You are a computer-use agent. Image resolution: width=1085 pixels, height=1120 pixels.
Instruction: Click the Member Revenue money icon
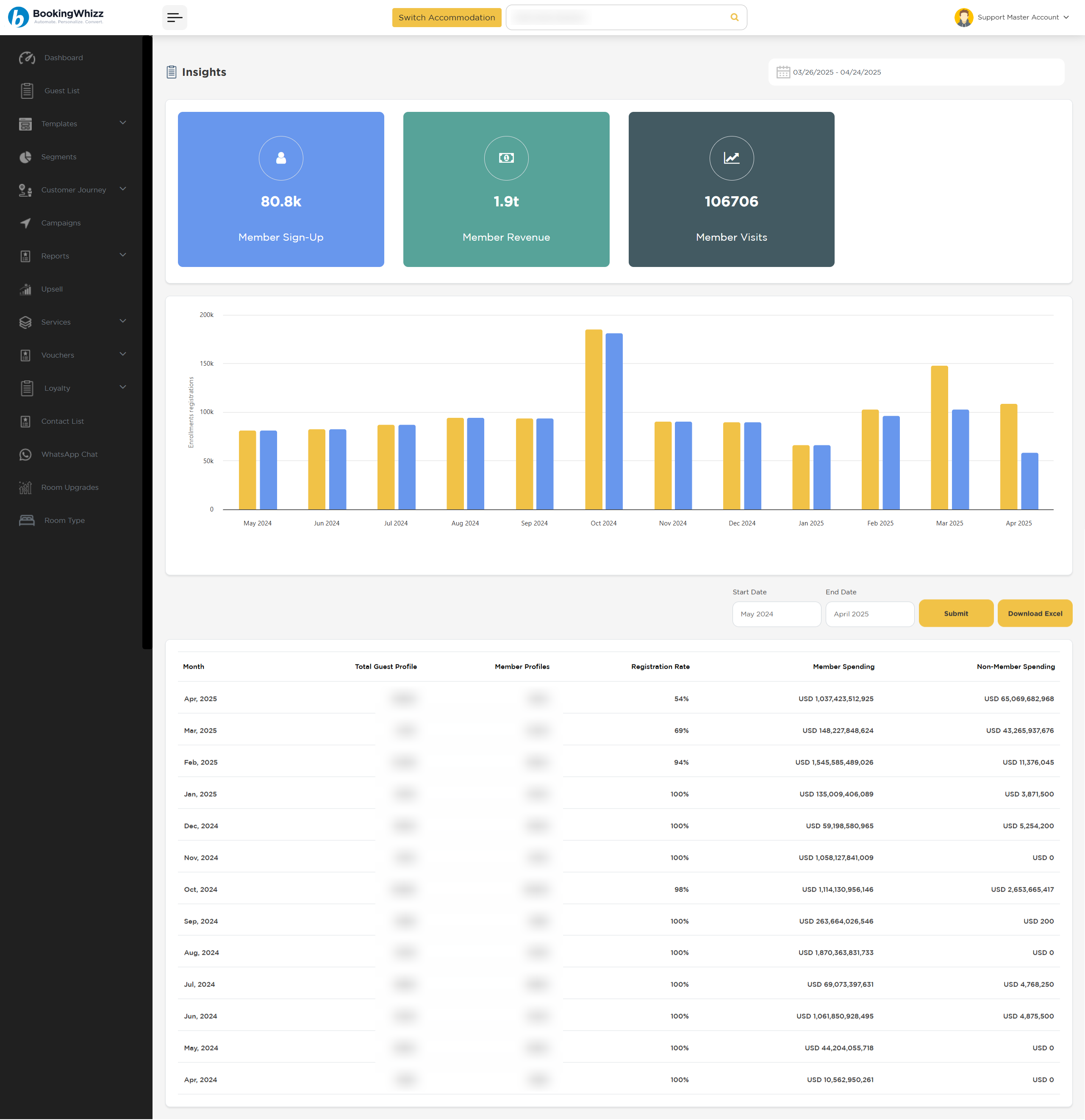pyautogui.click(x=506, y=158)
